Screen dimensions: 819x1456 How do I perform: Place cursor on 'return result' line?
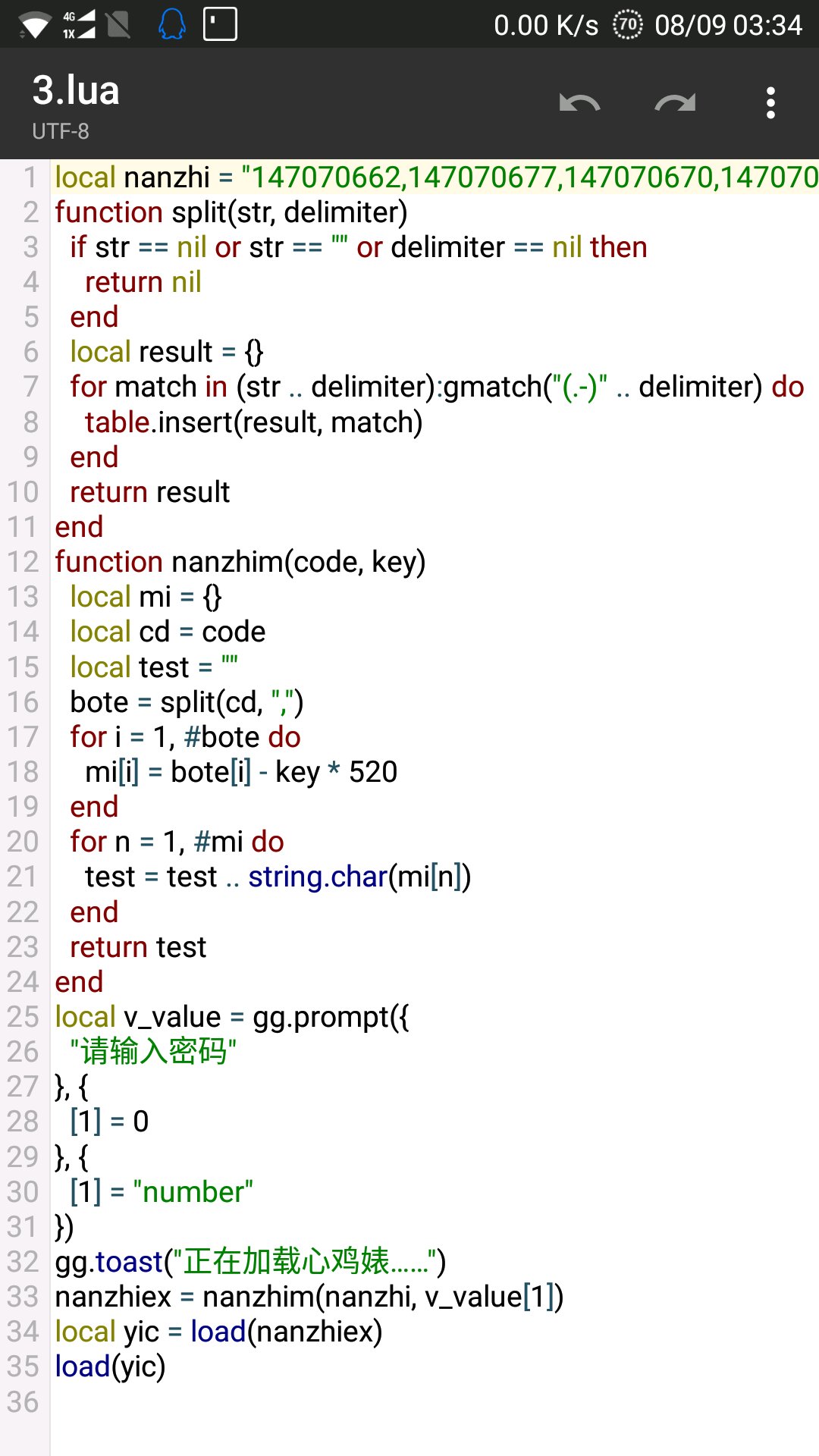tap(149, 492)
